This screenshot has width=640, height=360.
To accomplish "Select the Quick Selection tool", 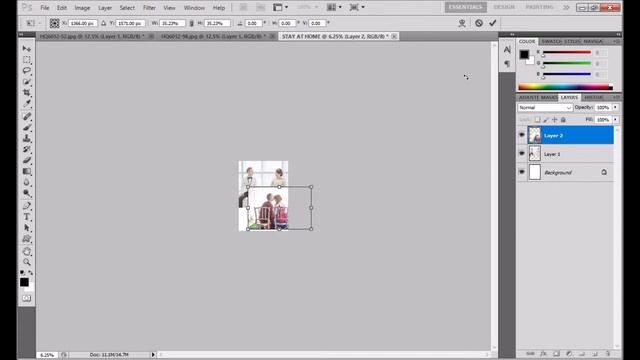I will pos(27,82).
